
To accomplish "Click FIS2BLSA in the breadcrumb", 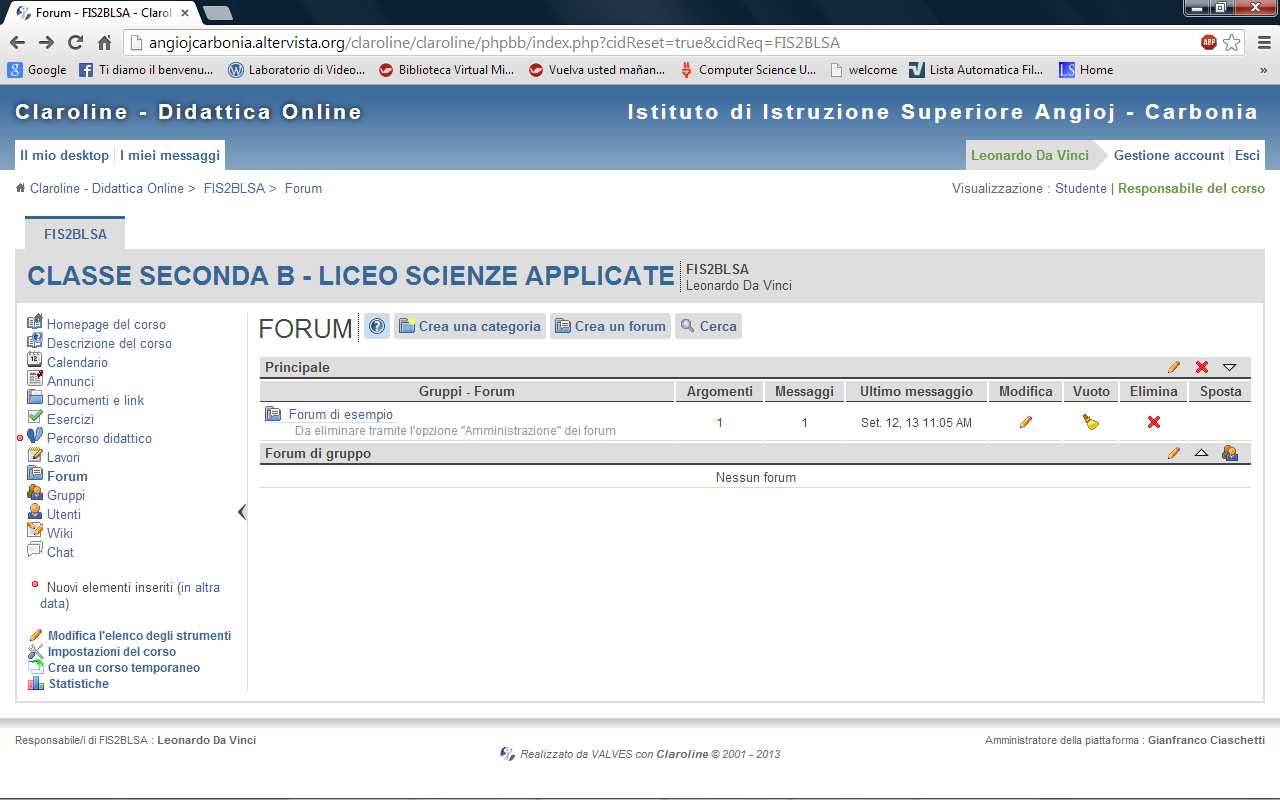I will pyautogui.click(x=234, y=188).
